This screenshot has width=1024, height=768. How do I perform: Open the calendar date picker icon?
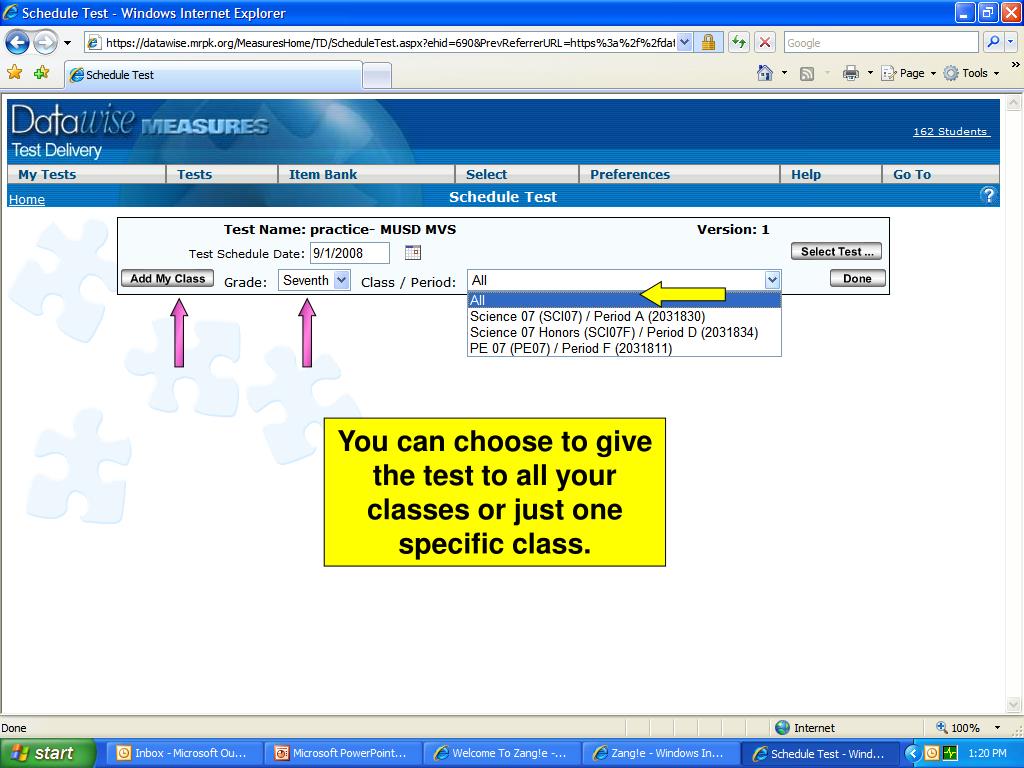[x=413, y=252]
